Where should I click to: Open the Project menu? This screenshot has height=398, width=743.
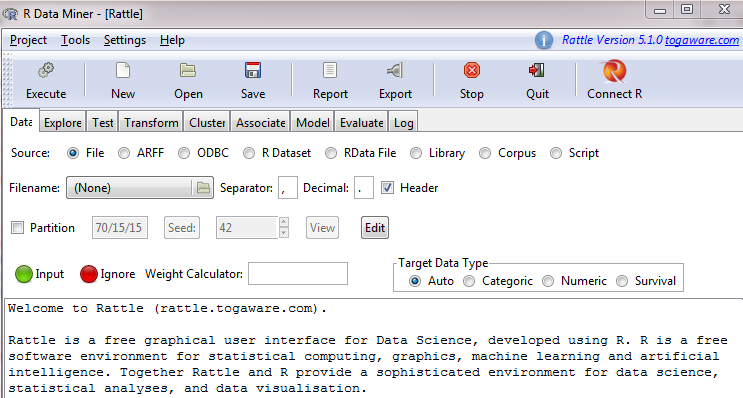click(28, 40)
